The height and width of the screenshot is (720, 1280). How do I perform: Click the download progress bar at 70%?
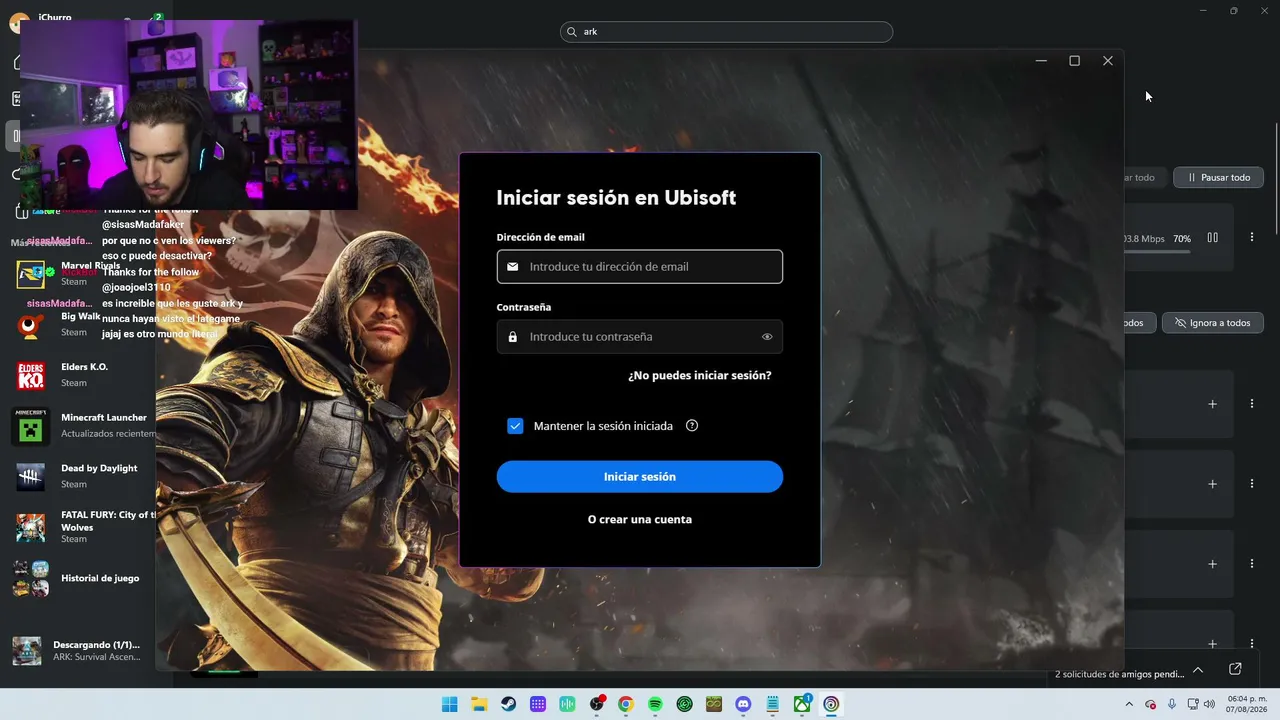pos(1158,252)
